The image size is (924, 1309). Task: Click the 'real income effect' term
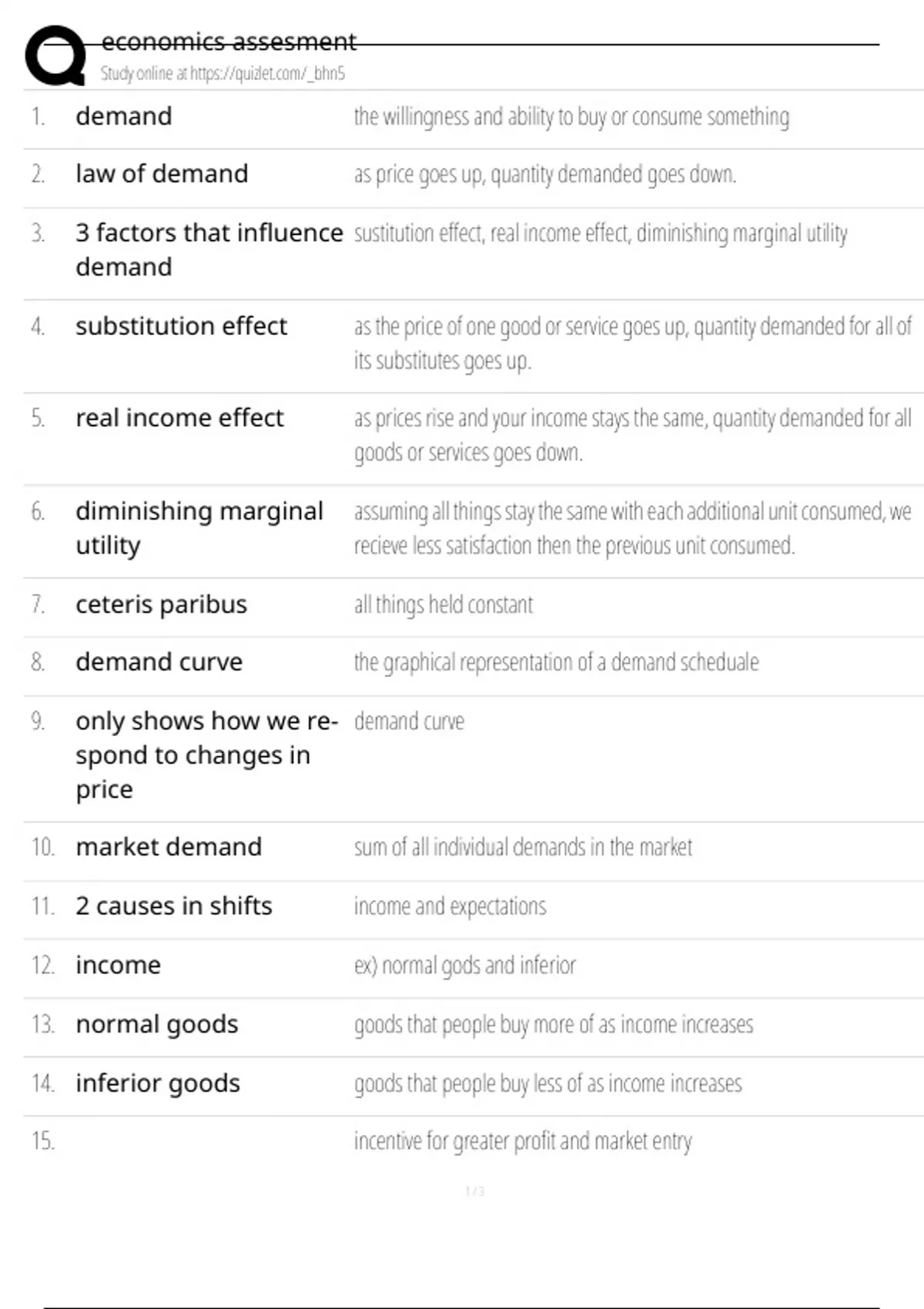179,418
